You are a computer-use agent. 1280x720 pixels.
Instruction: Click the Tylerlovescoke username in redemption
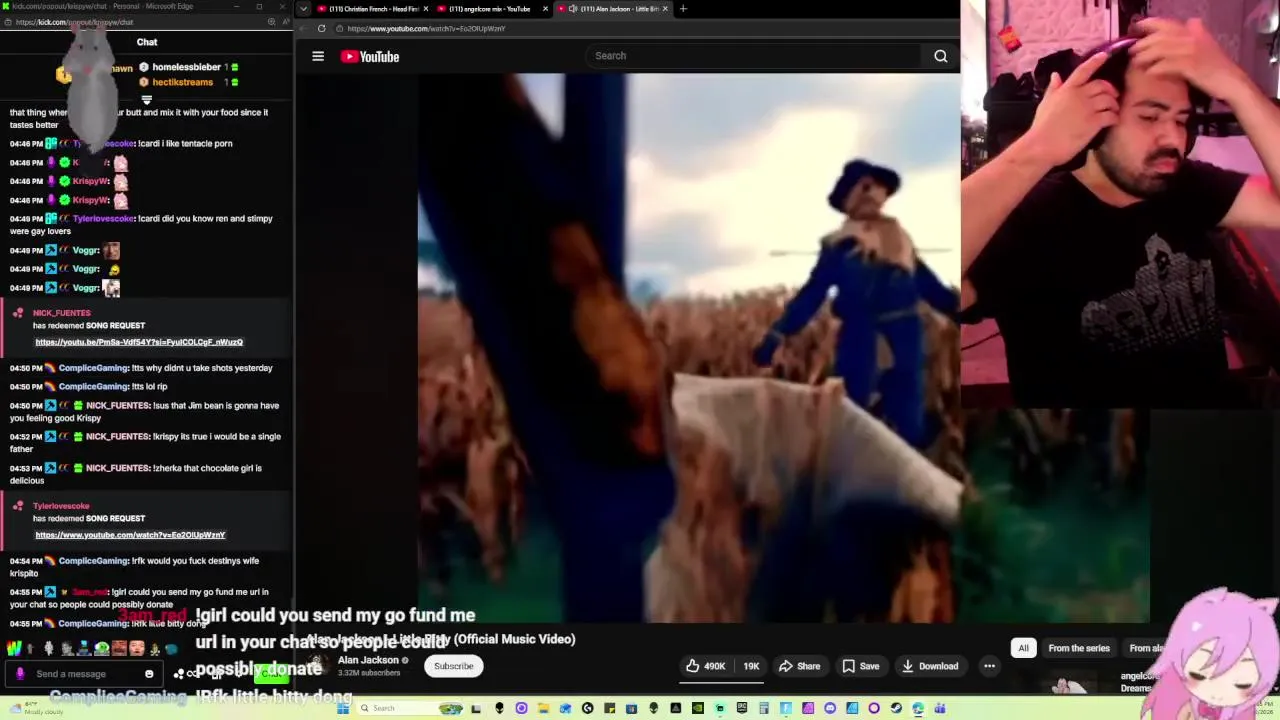tap(61, 506)
